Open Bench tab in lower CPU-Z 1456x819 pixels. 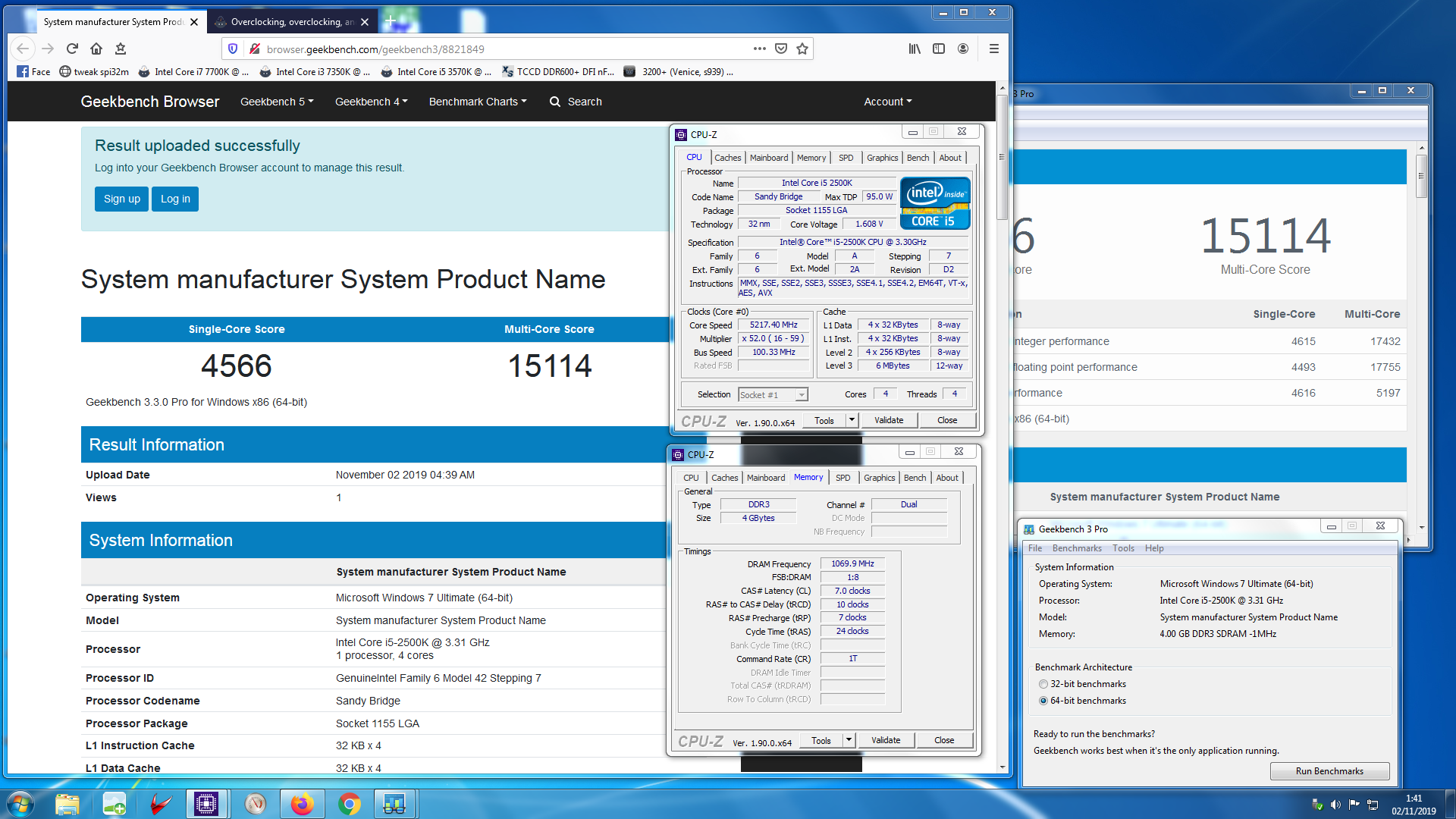pyautogui.click(x=915, y=478)
